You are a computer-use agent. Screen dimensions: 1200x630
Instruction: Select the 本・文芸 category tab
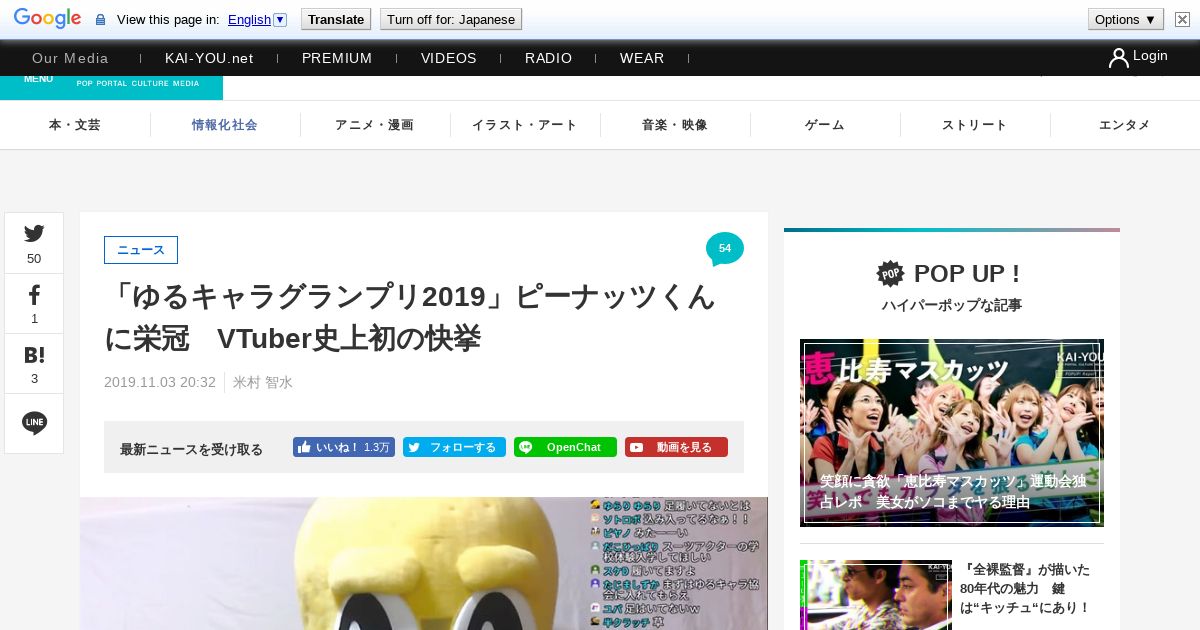pos(75,125)
